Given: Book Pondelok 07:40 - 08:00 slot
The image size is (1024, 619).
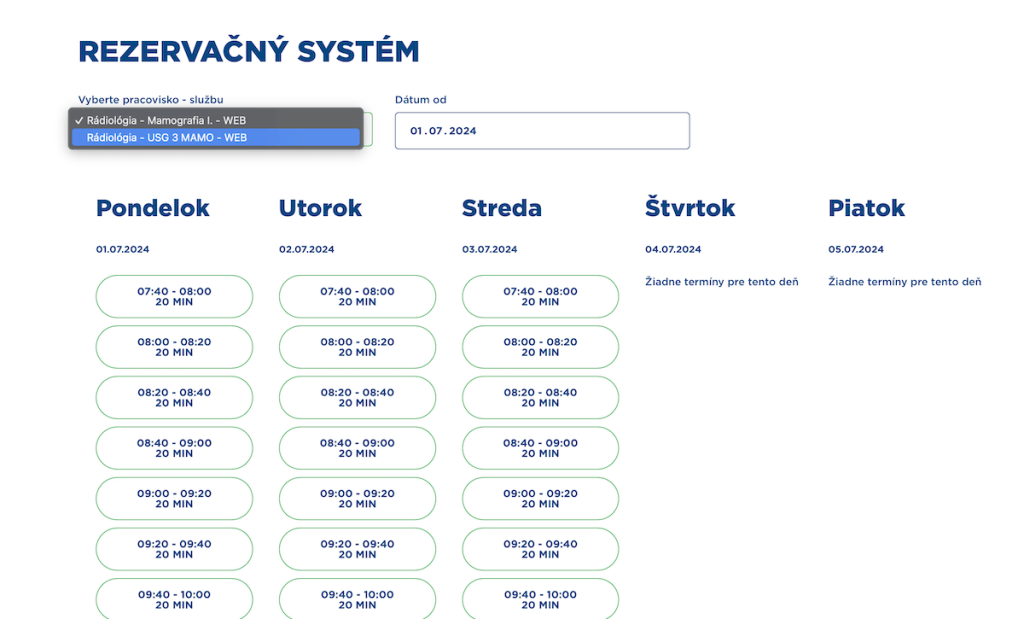Looking at the screenshot, I should pos(174,296).
